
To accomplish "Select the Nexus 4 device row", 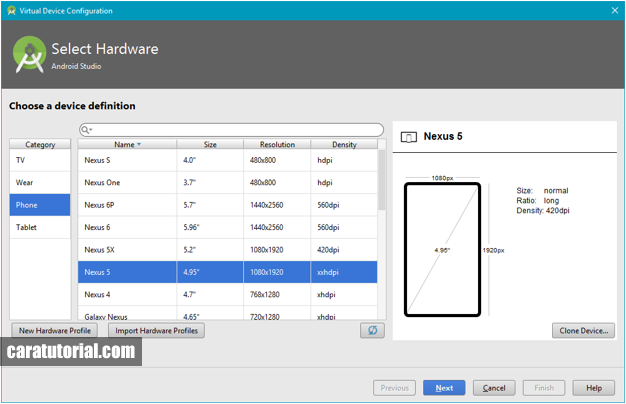I will coord(228,295).
